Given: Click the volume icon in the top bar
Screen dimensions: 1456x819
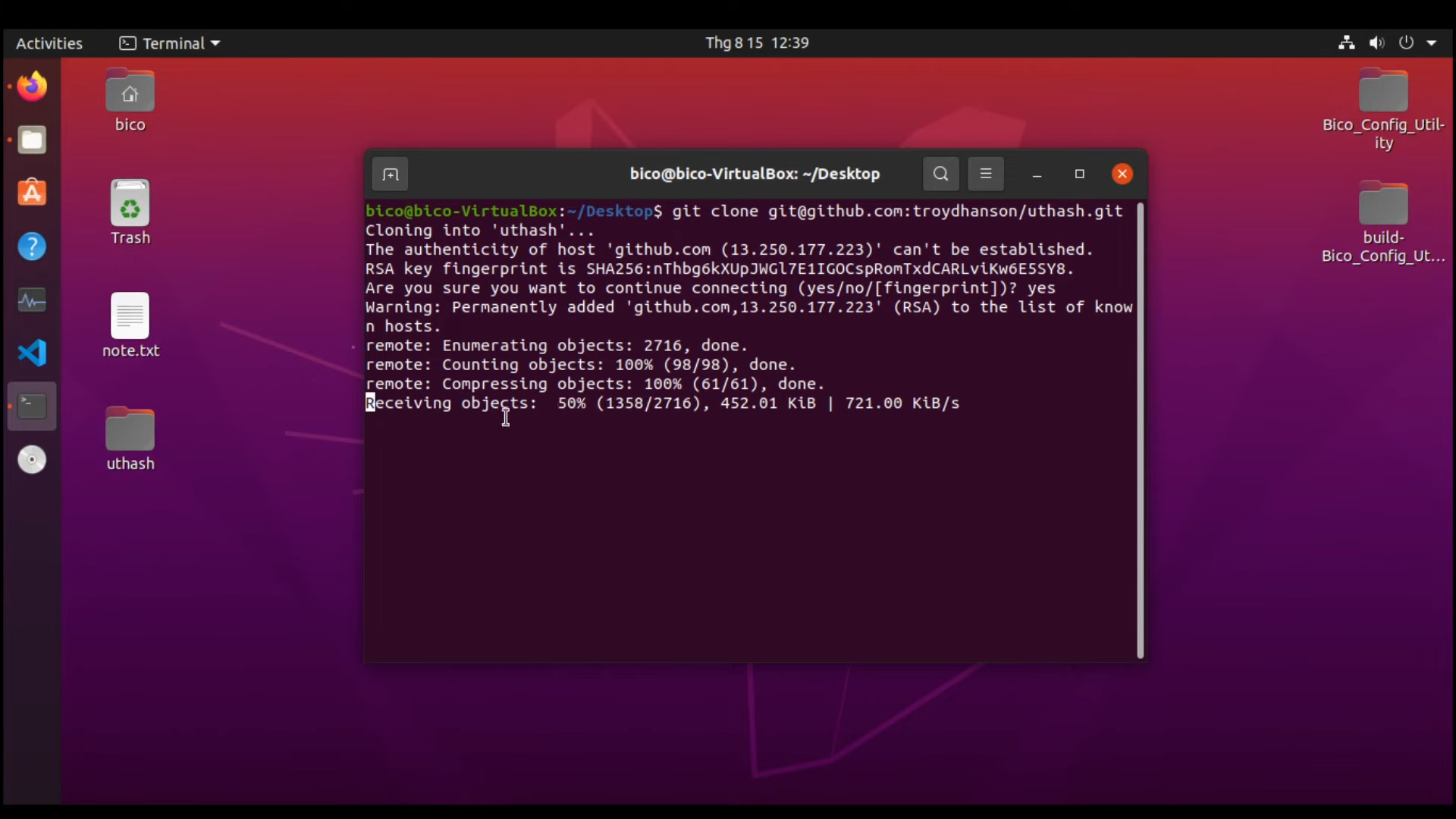Looking at the screenshot, I should coord(1377,42).
